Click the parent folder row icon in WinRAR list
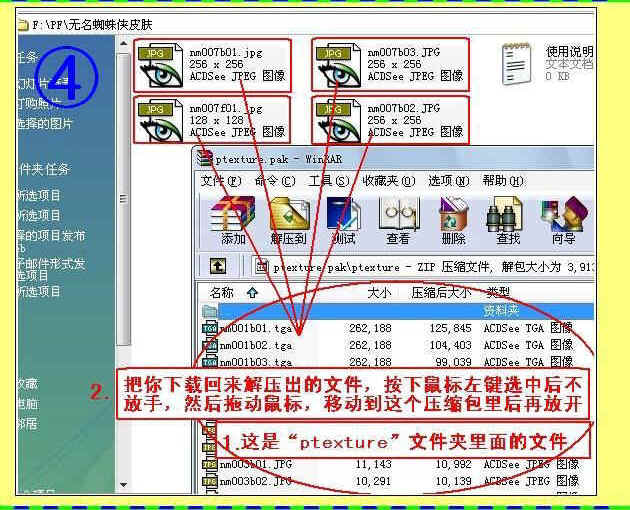Image resolution: width=630 pixels, height=510 pixels. click(x=210, y=311)
